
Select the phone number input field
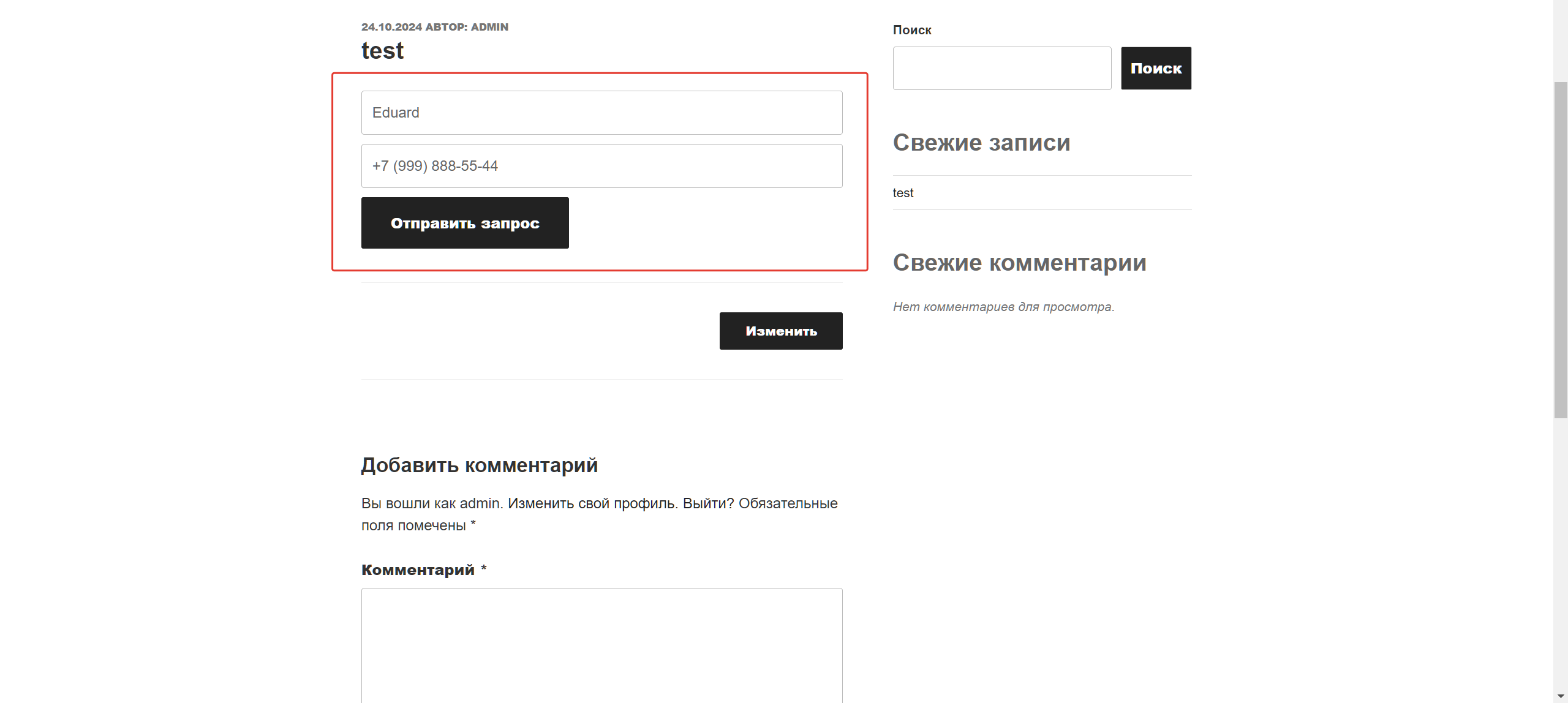click(x=601, y=165)
